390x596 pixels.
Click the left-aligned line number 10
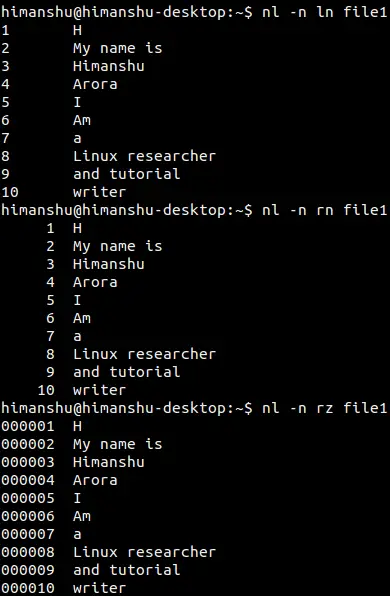(10, 192)
